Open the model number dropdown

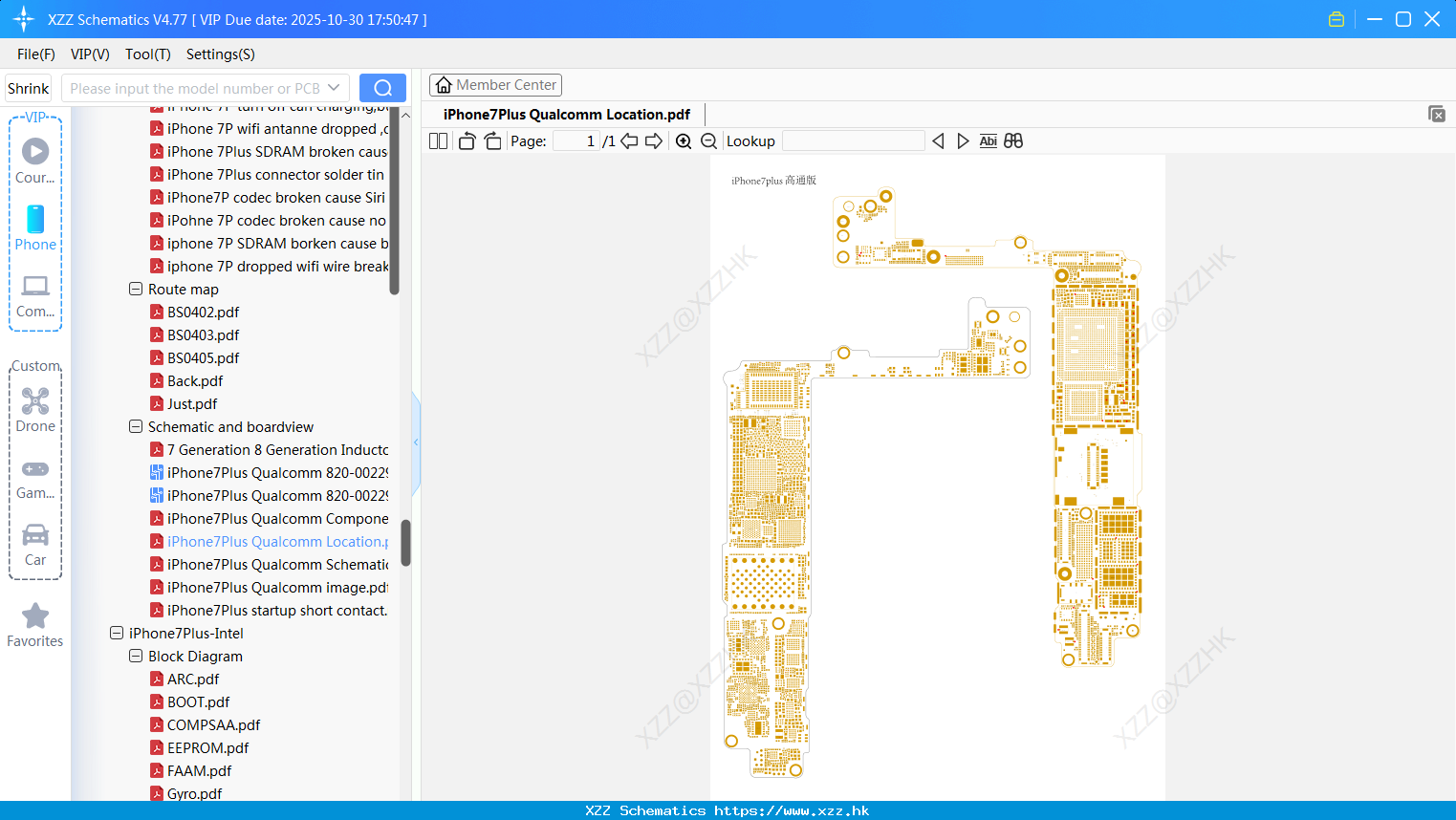pyautogui.click(x=334, y=88)
